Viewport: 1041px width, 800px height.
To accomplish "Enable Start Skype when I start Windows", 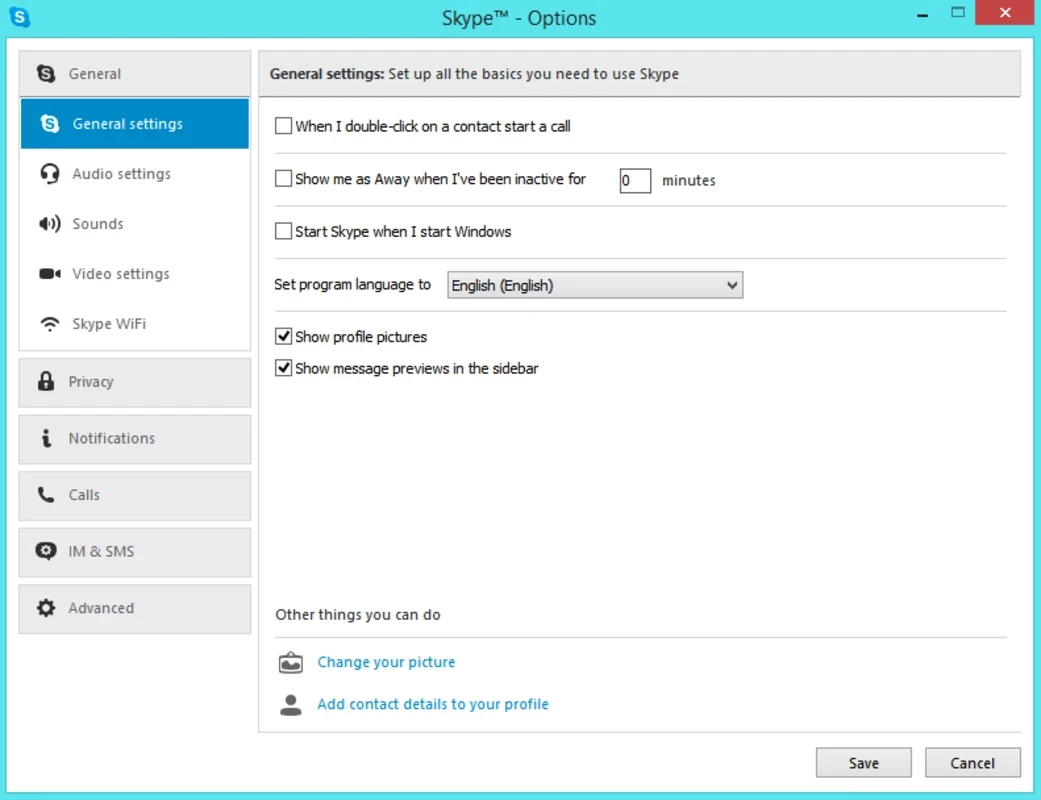I will [283, 232].
